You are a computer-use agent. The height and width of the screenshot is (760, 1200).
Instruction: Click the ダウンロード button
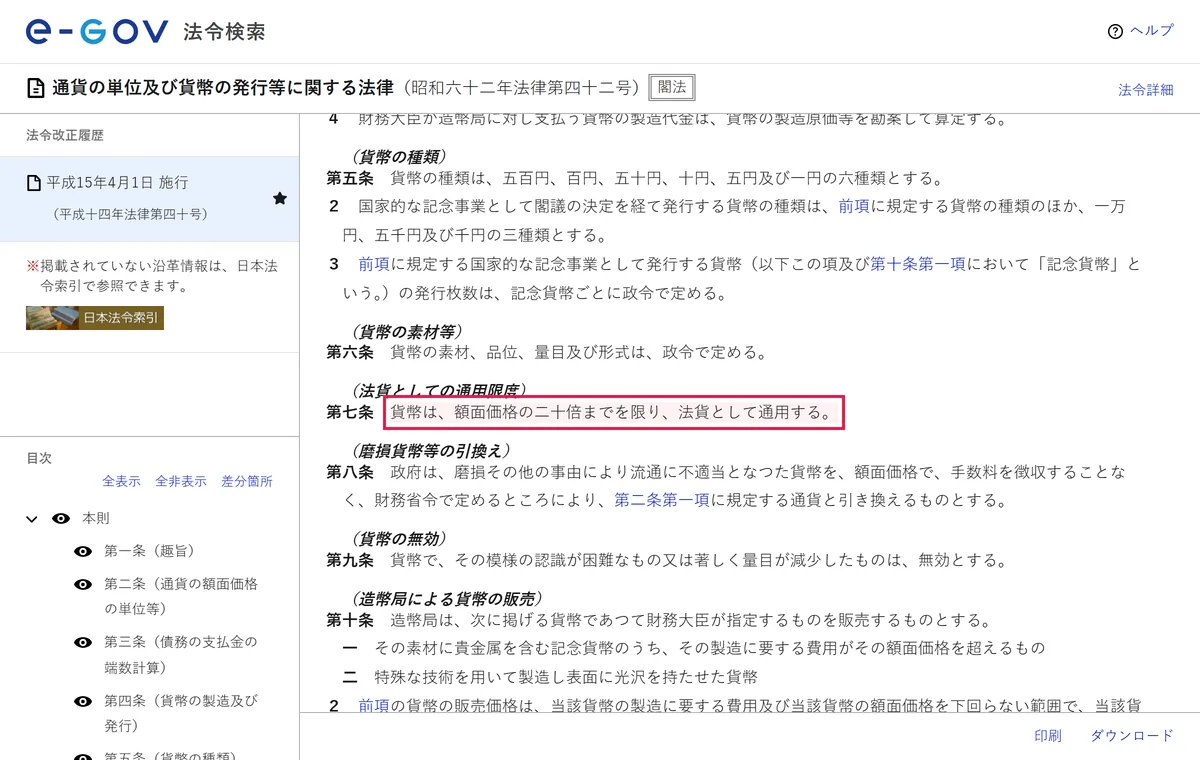[x=1132, y=736]
